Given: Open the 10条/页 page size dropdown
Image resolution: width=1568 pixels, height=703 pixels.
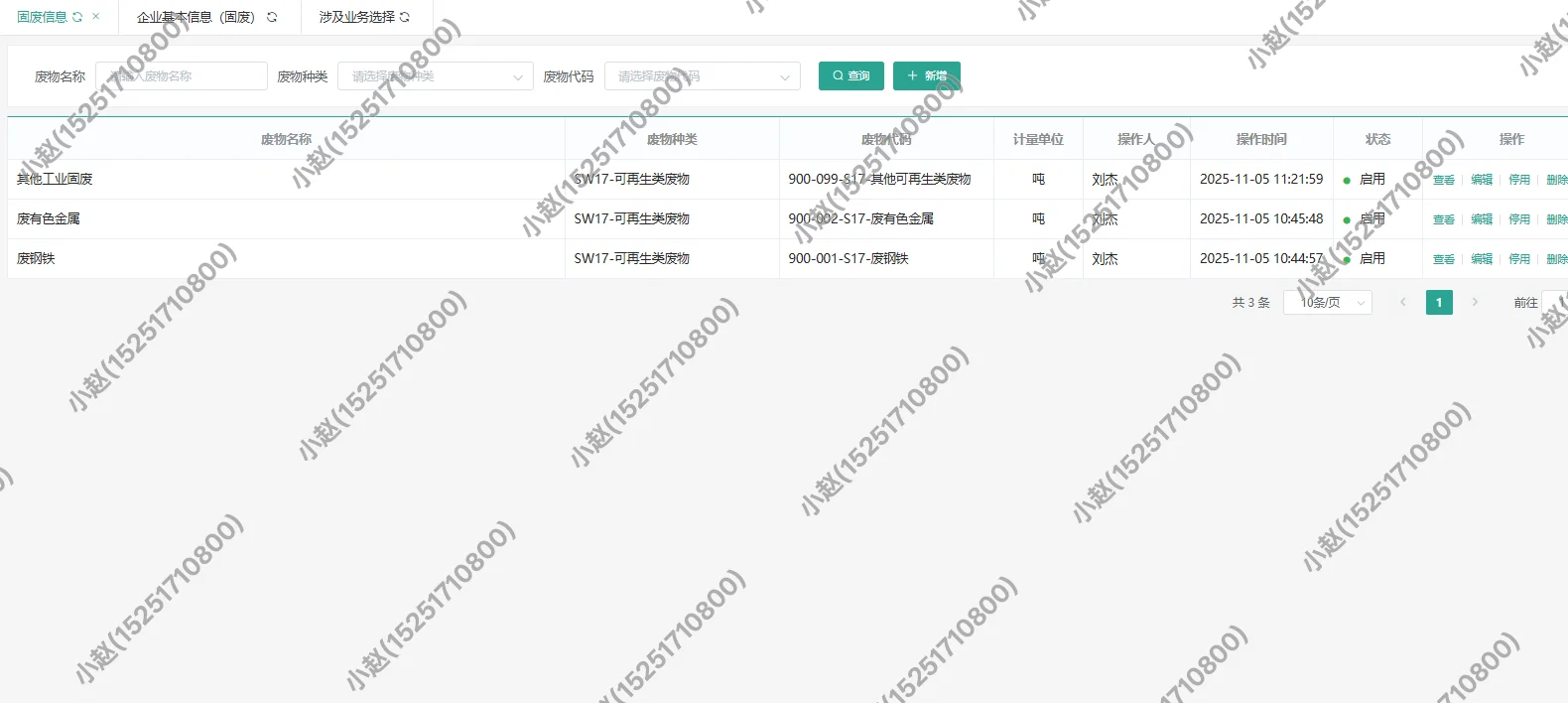Looking at the screenshot, I should [x=1328, y=303].
